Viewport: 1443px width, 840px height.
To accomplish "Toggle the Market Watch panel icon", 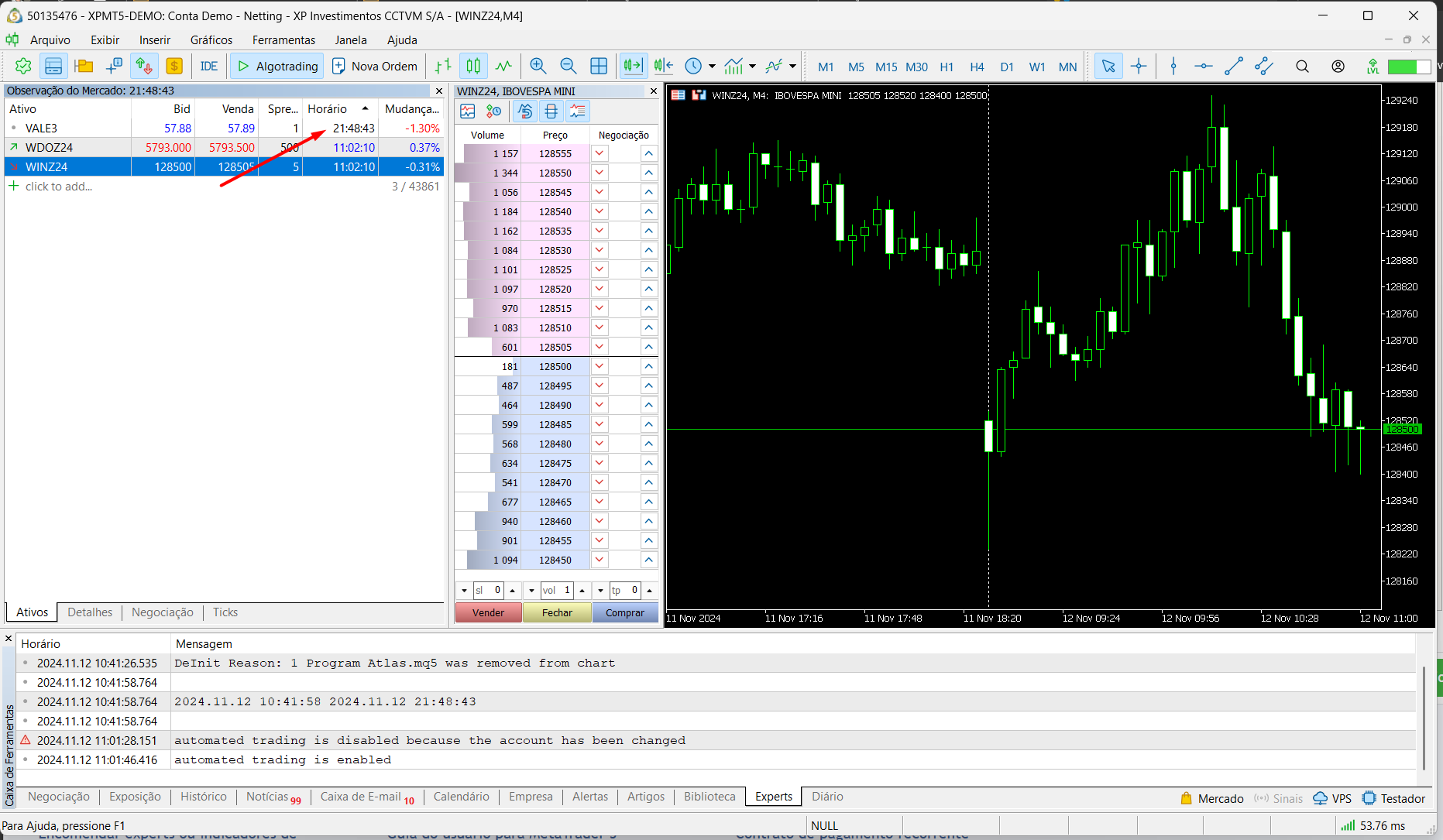I will (53, 67).
